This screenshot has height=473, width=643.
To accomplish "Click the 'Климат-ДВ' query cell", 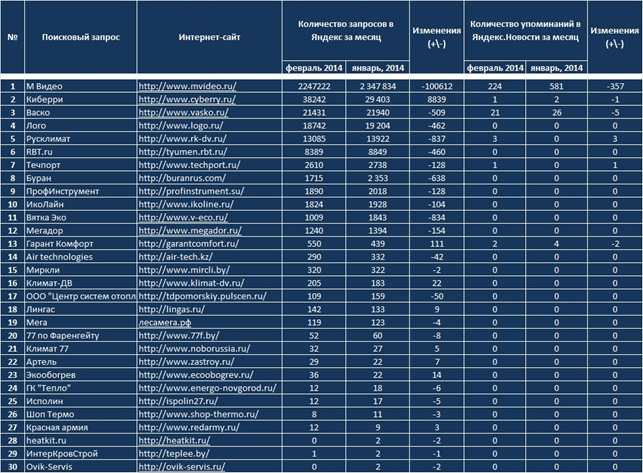I will point(80,283).
